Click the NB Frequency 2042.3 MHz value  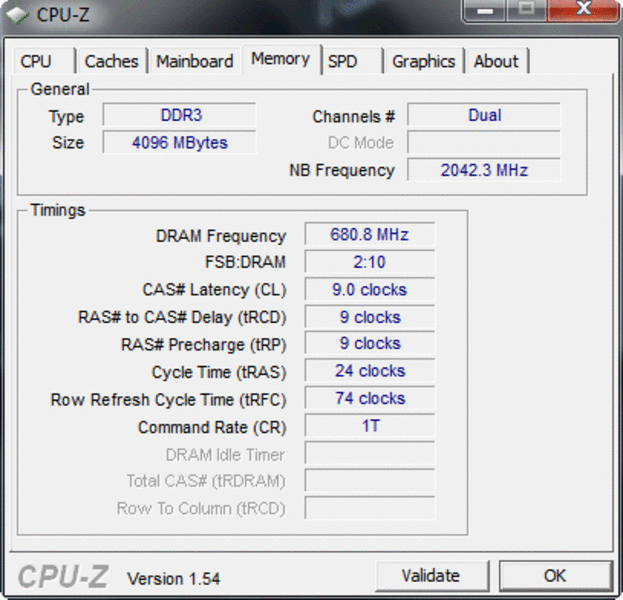[484, 170]
